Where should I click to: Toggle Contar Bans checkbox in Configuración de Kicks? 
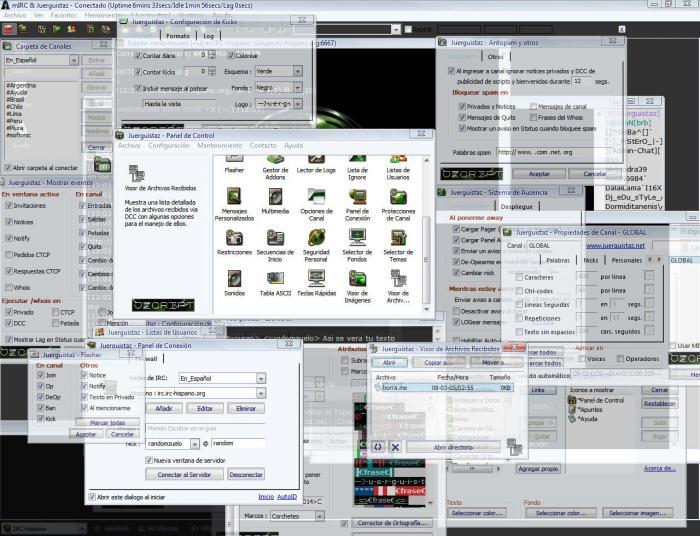coord(138,55)
